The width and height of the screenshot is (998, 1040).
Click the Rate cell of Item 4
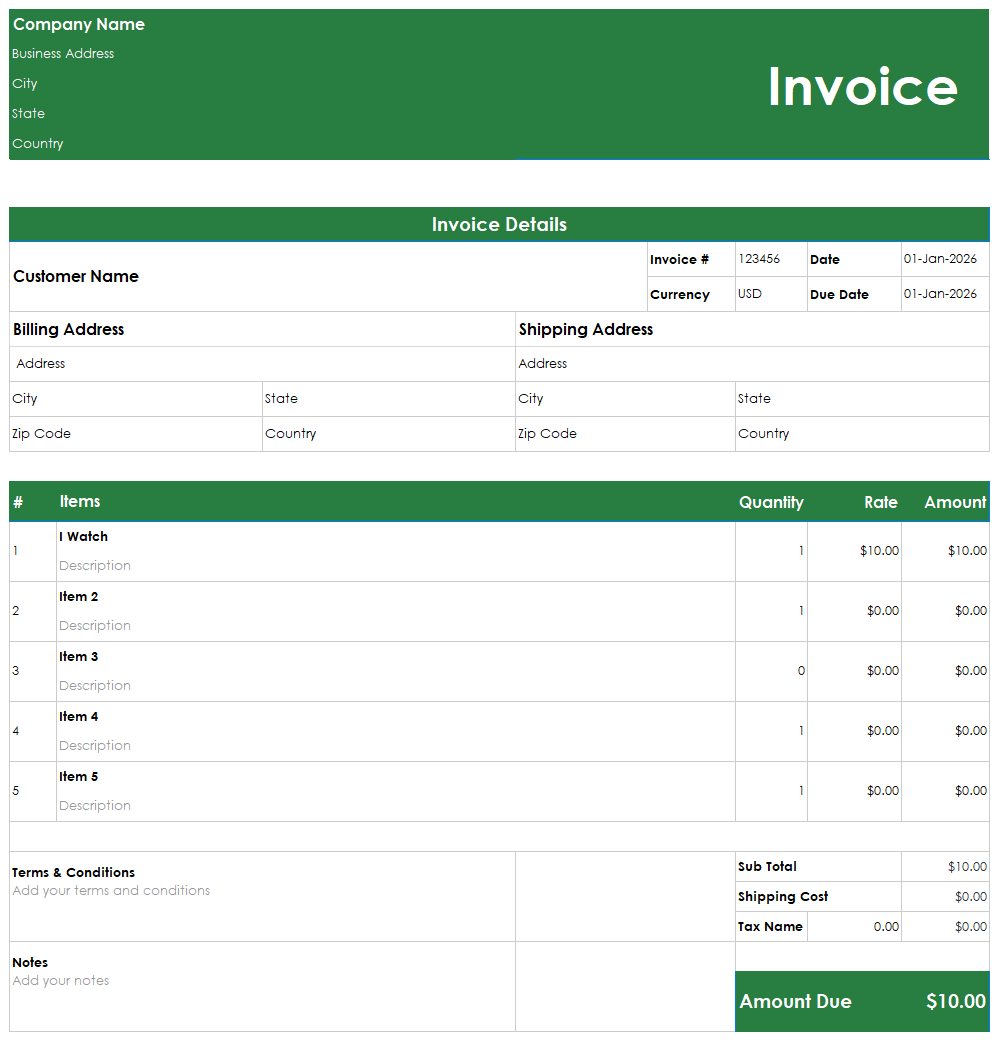pos(854,730)
